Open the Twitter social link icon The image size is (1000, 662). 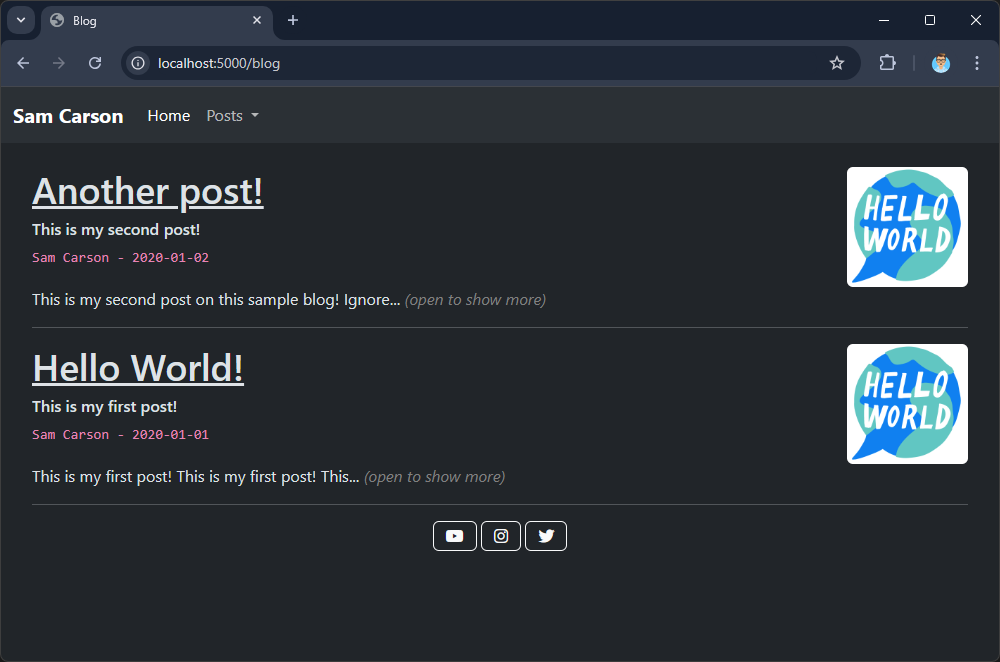546,536
